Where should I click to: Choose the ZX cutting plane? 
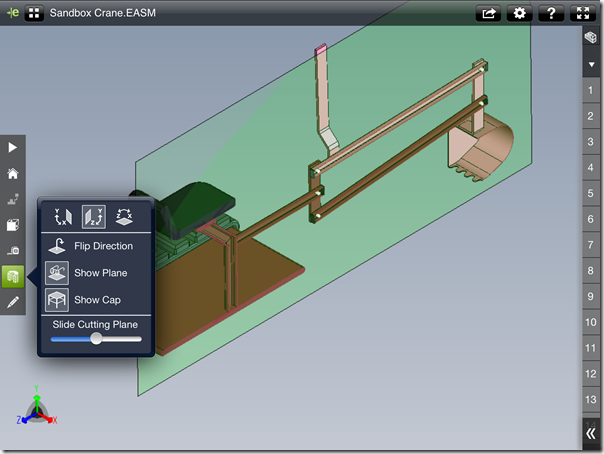tap(124, 217)
